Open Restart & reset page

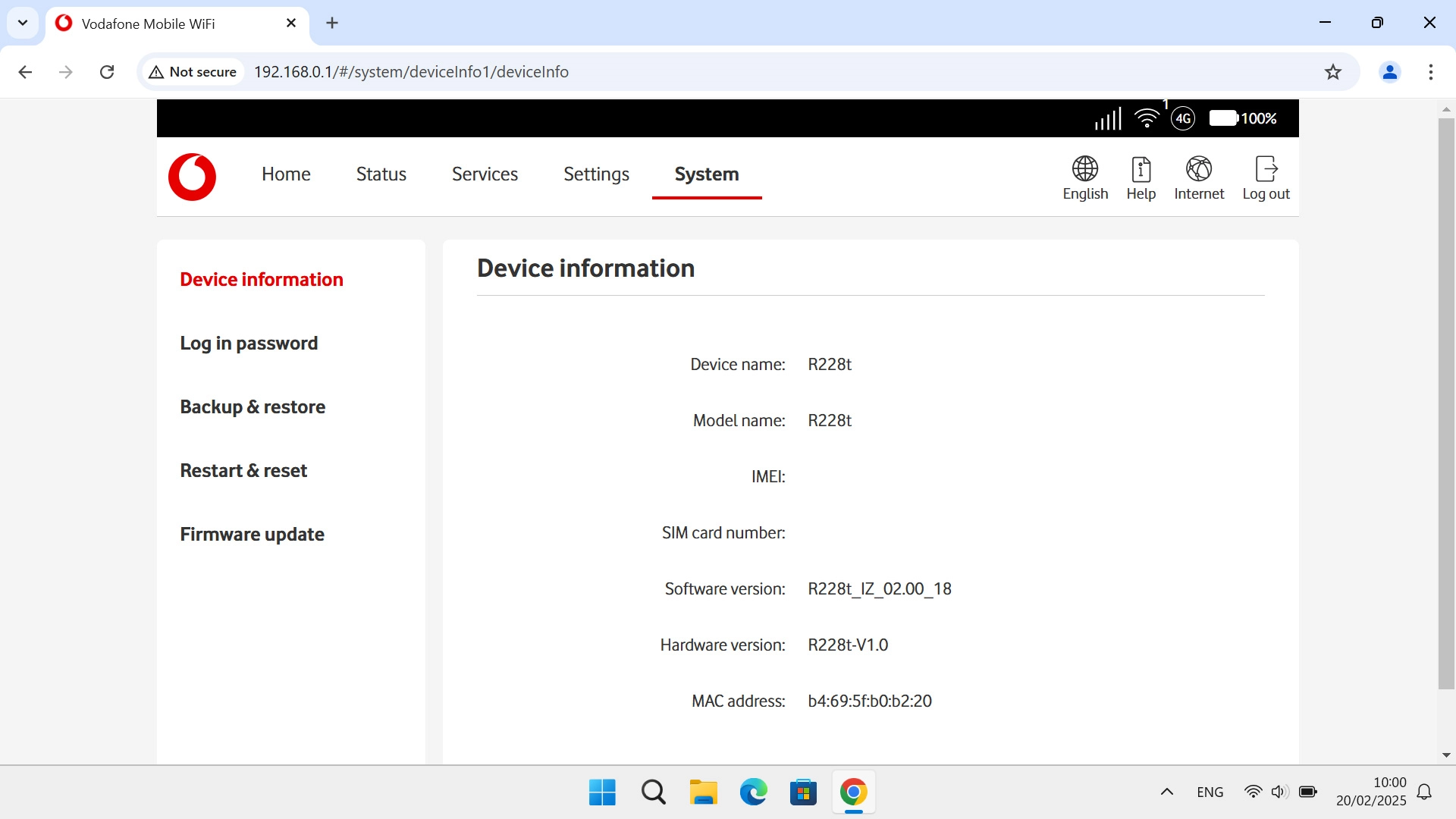[x=243, y=471]
